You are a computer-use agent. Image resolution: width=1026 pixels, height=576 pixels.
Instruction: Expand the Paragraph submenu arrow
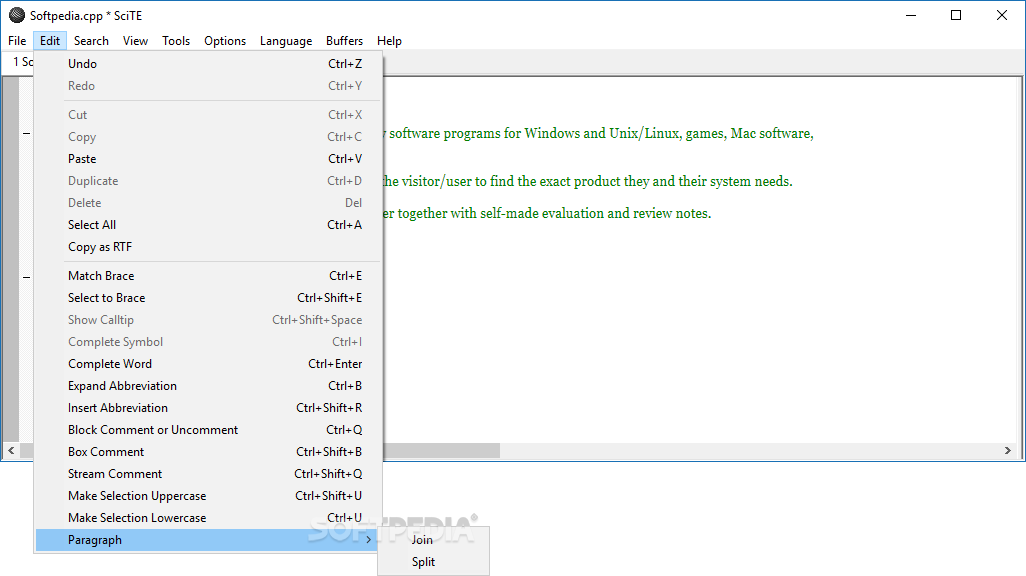(368, 540)
